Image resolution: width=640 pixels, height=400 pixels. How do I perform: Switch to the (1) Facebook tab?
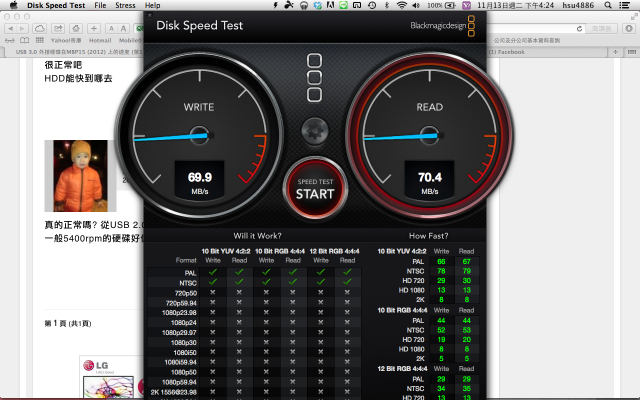point(547,52)
